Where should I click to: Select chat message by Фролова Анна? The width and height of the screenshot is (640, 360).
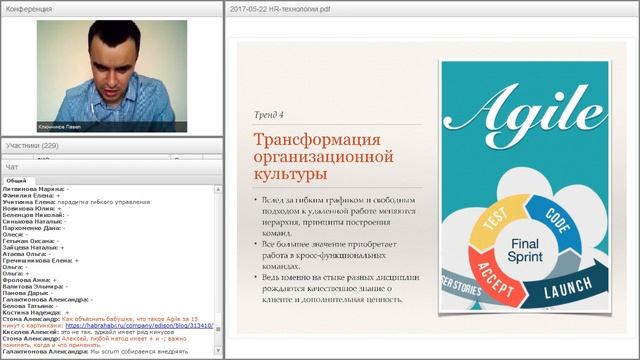29,280
